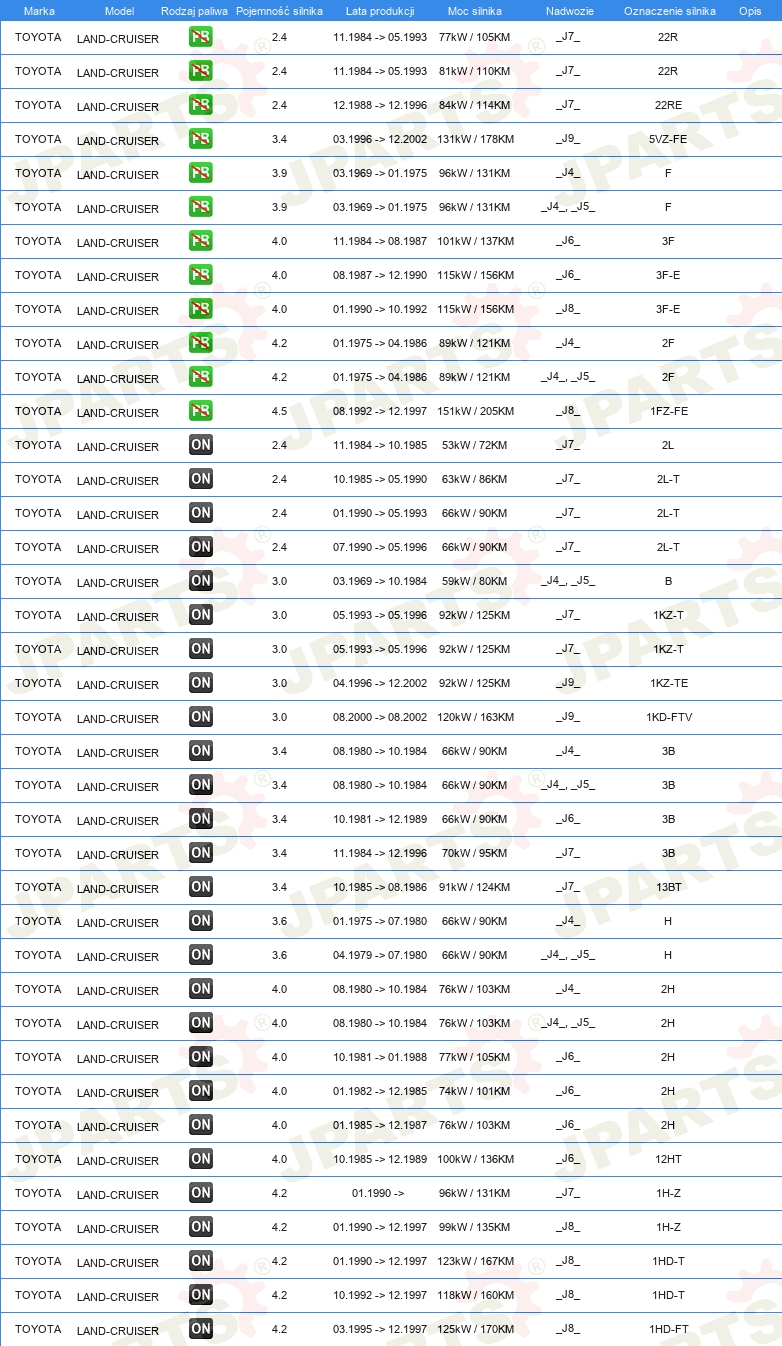782x1346 pixels.
Task: Click the Lata produkcji column header
Action: pos(380,11)
